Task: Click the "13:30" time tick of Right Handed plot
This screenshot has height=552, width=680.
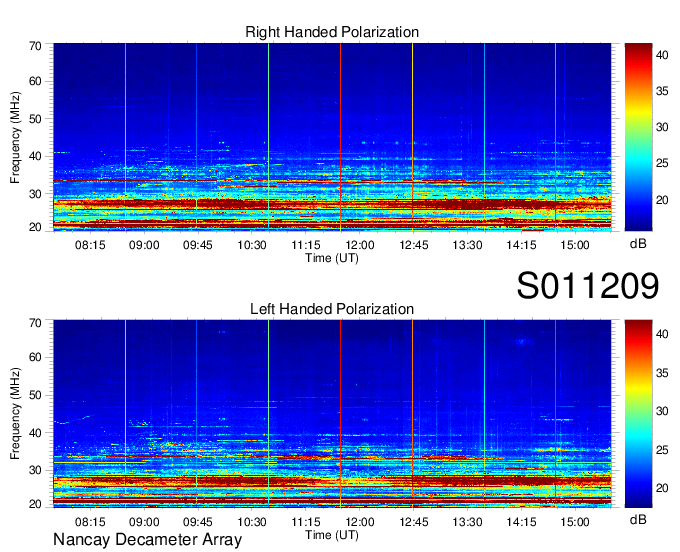Action: point(468,245)
